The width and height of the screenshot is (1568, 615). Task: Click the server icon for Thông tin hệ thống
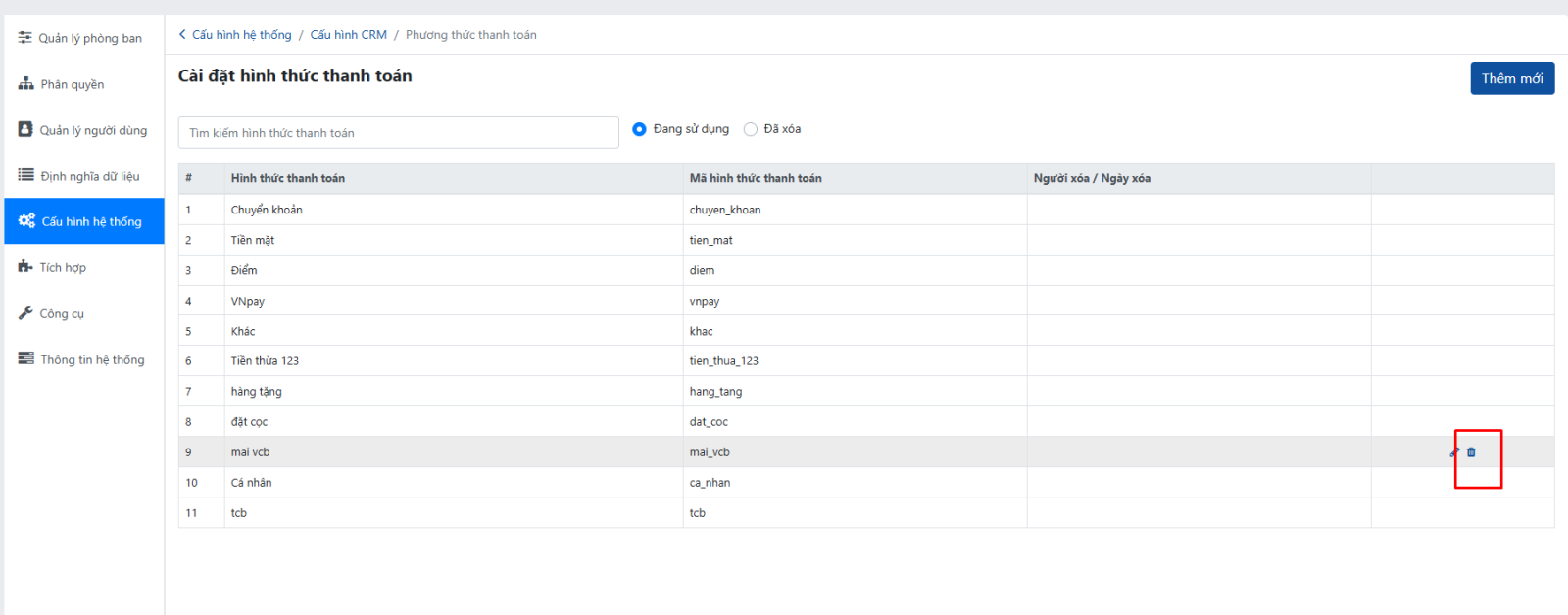click(25, 359)
